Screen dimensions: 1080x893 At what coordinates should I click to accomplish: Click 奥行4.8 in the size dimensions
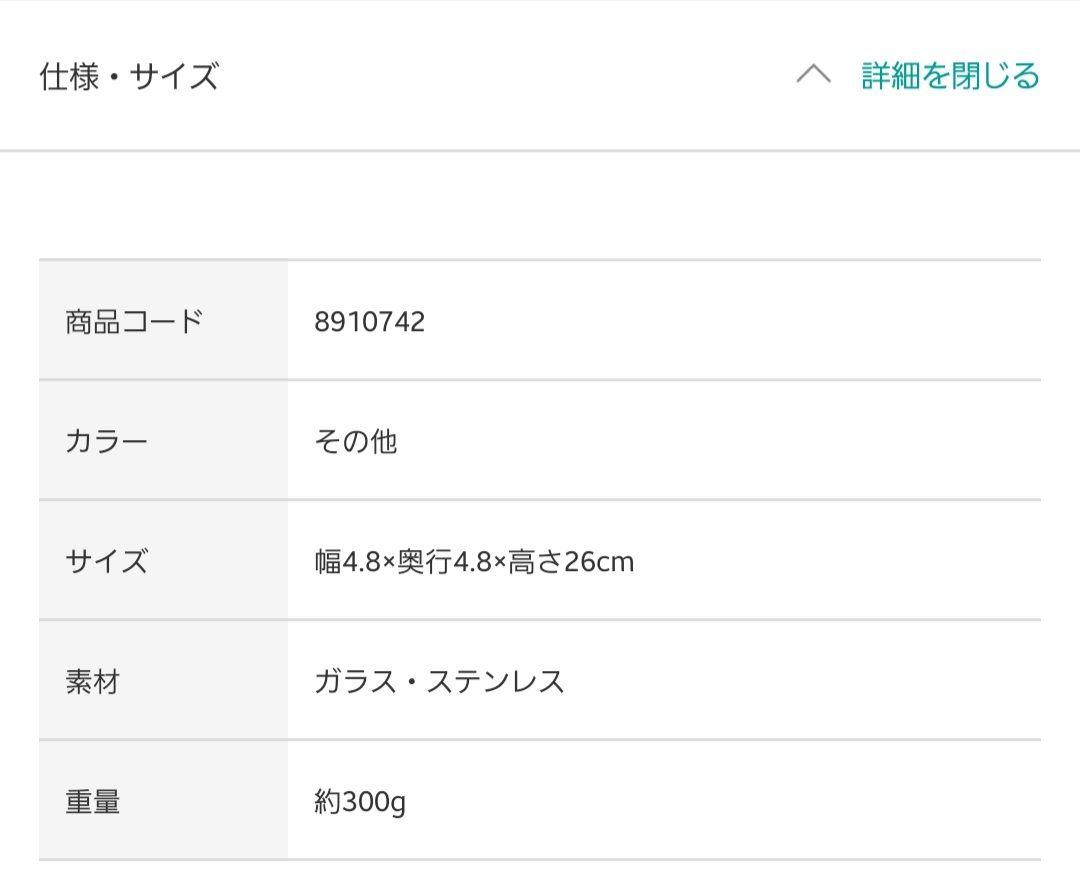coord(445,562)
